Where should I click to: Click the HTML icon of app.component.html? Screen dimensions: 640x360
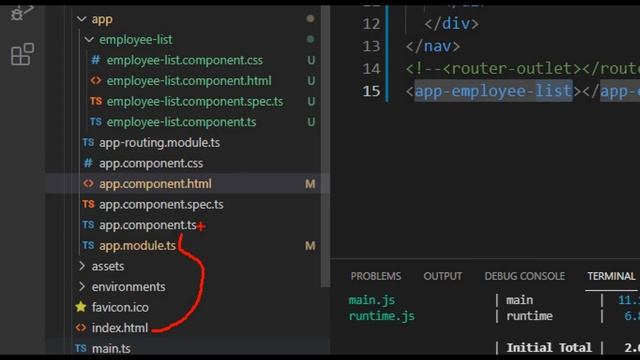pos(88,184)
